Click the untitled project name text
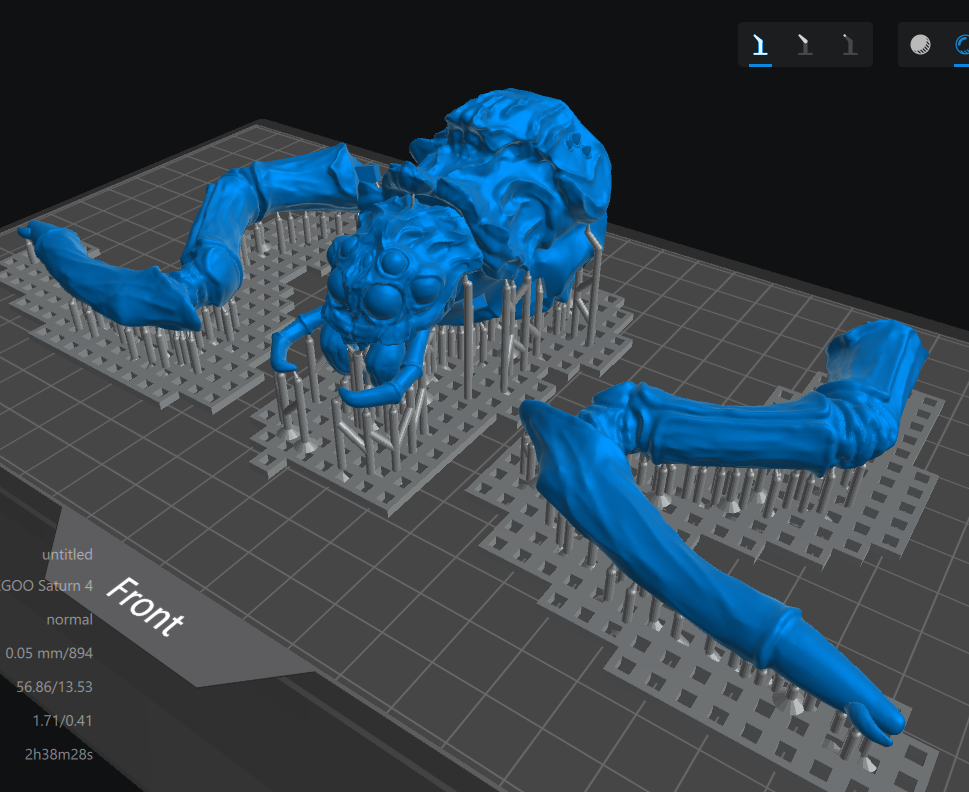The width and height of the screenshot is (969, 793). [67, 554]
